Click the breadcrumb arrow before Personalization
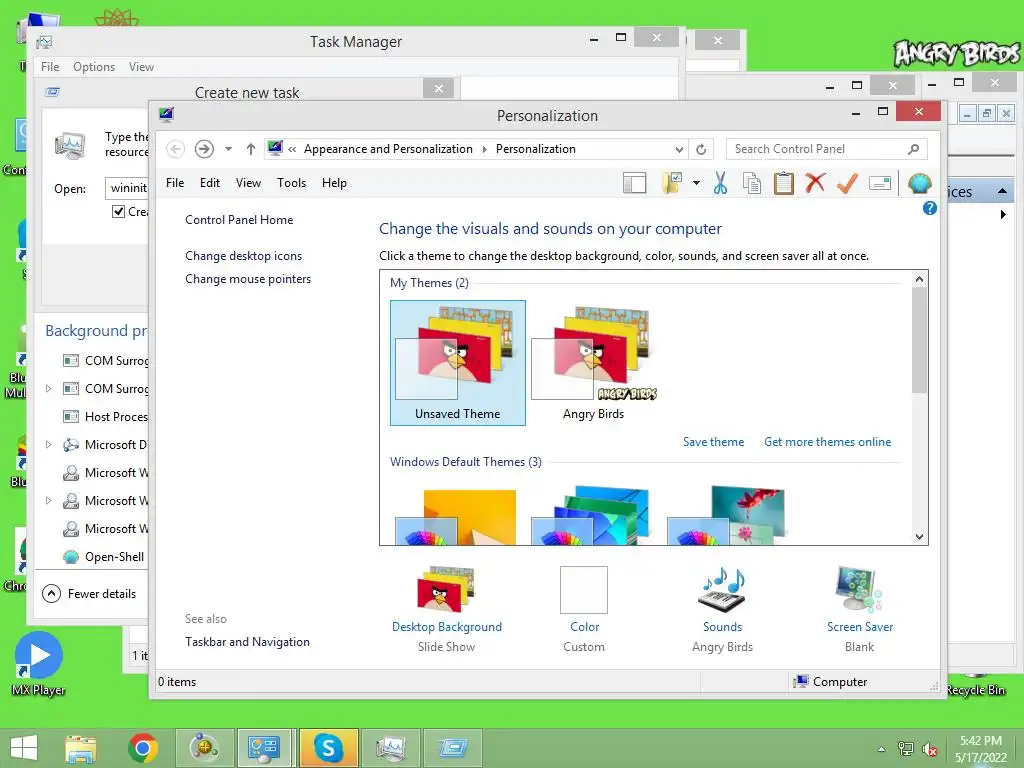This screenshot has height=768, width=1024. coord(485,150)
